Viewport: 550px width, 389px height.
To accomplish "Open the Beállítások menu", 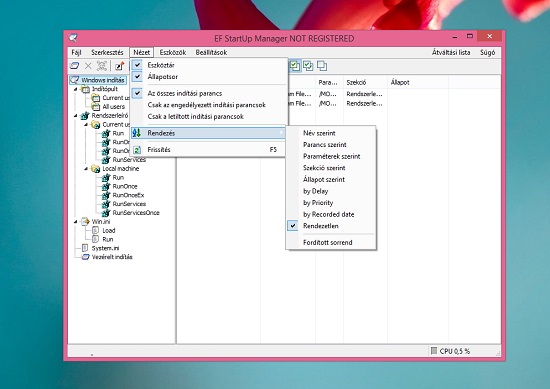I will point(211,52).
